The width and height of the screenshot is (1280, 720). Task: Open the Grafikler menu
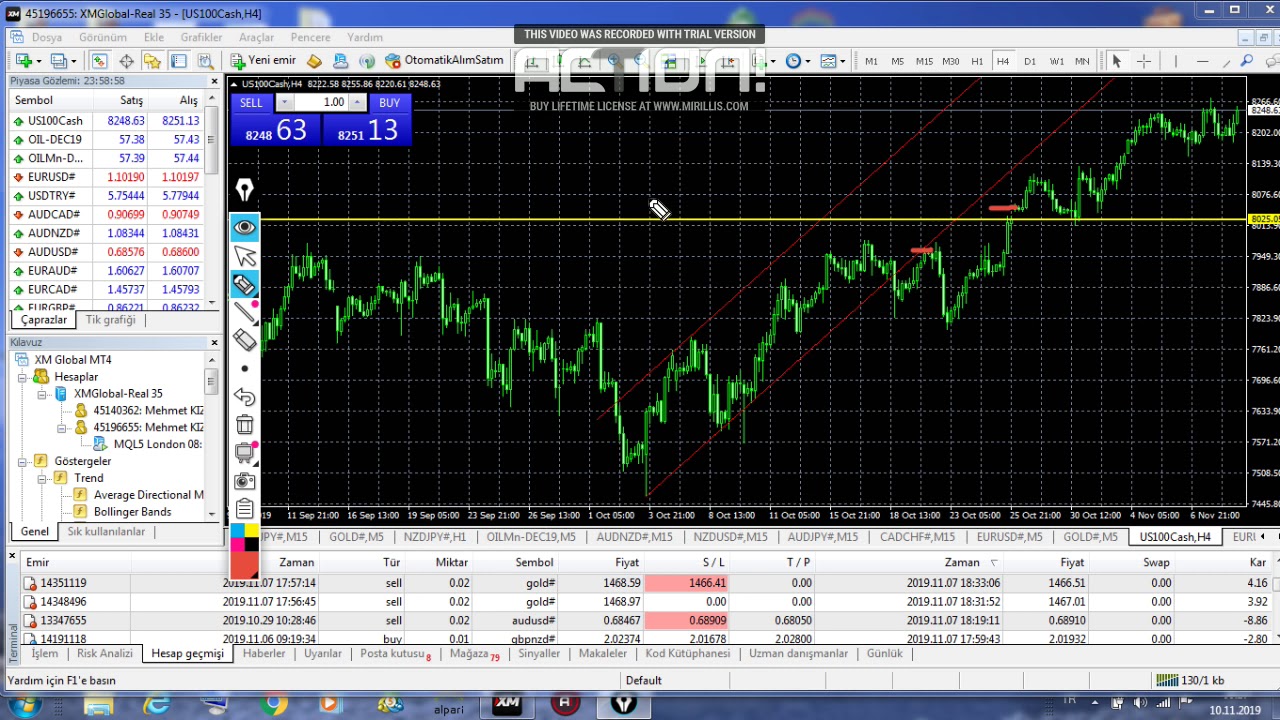201,37
